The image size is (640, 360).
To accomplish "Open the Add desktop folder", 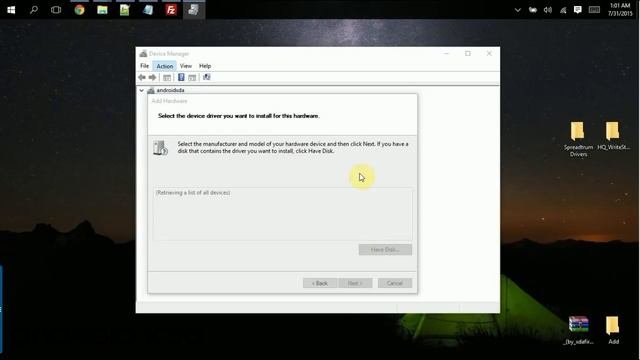I will coord(613,330).
